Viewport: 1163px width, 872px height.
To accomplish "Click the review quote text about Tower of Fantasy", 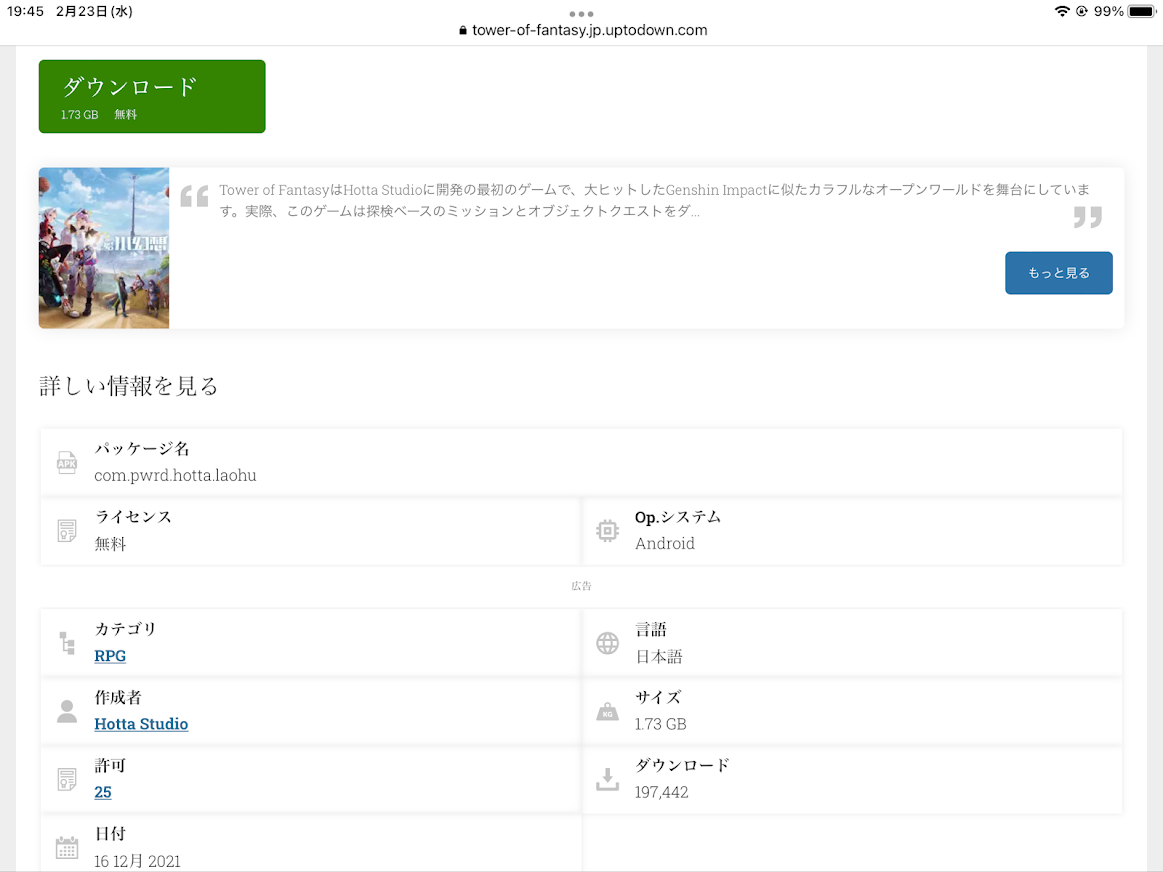I will point(654,200).
